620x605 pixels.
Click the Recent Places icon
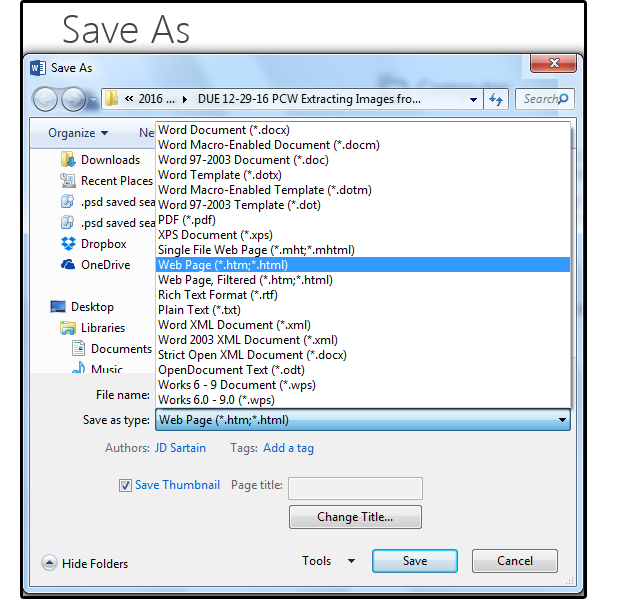68,181
